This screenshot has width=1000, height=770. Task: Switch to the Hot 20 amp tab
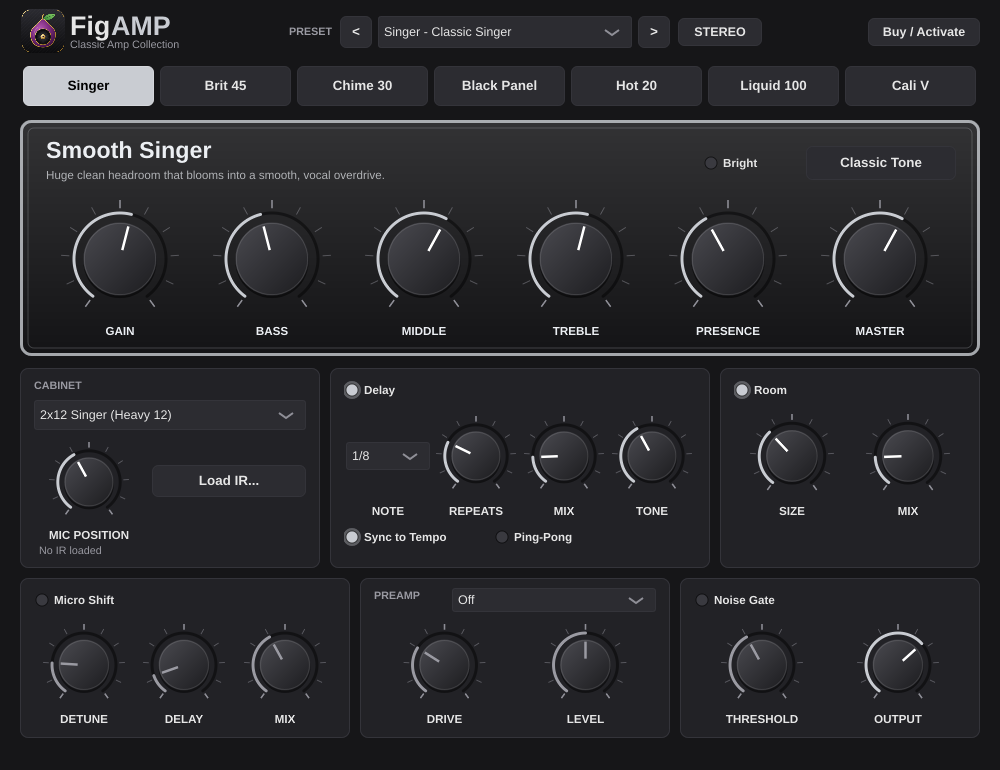tap(636, 85)
